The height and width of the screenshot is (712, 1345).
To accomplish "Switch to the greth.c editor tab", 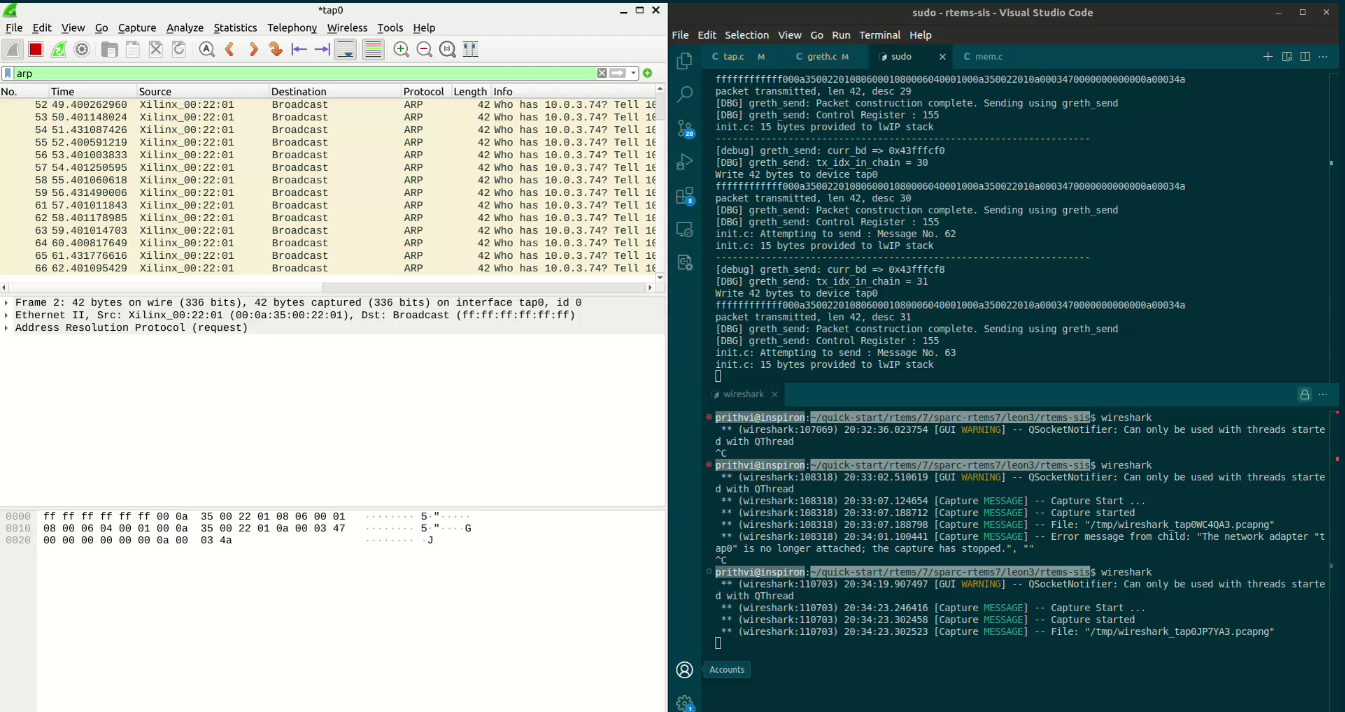I will pyautogui.click(x=821, y=57).
